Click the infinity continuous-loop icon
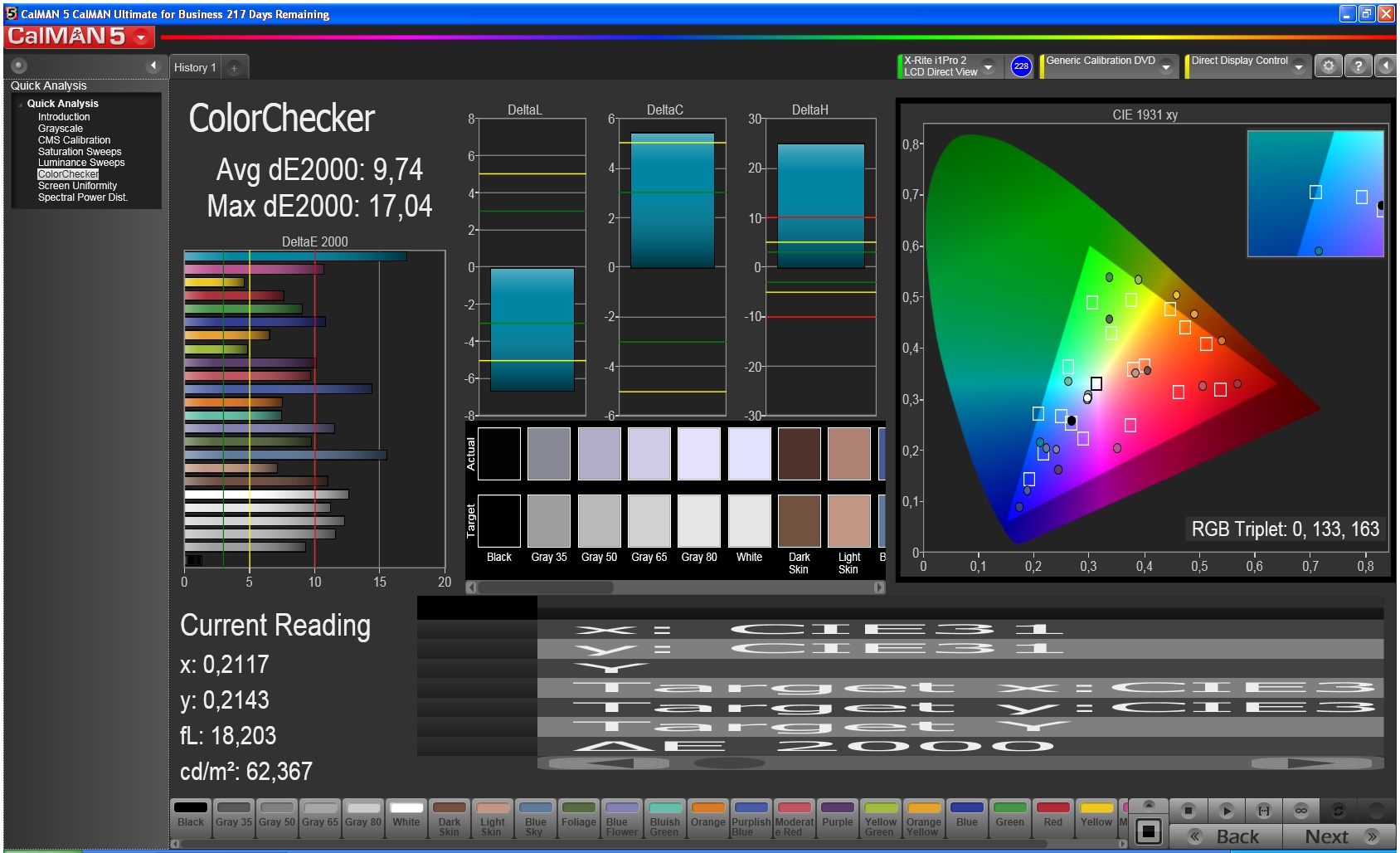This screenshot has width=1400, height=853. pyautogui.click(x=1301, y=811)
